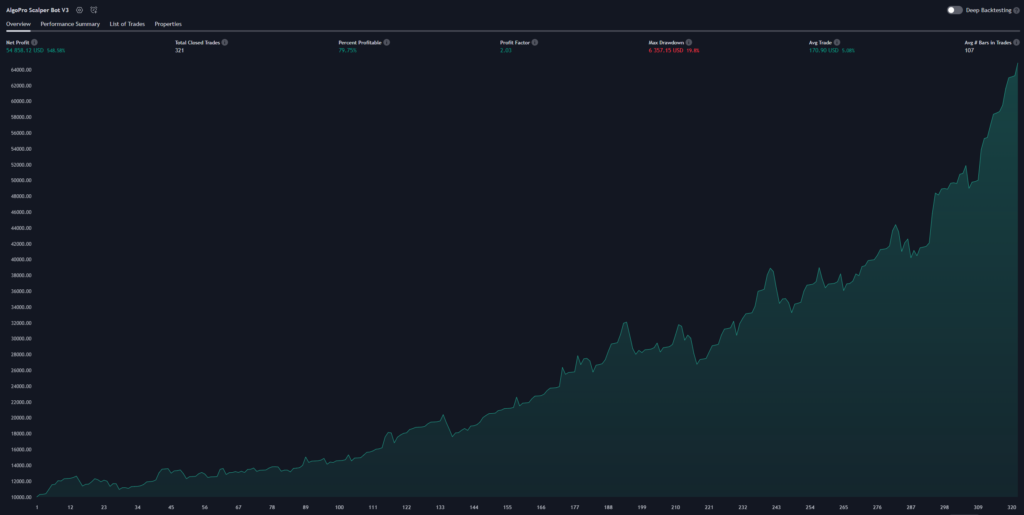1024x515 pixels.
Task: Click the 32000.00 label on the y-axis
Action: 20,322
